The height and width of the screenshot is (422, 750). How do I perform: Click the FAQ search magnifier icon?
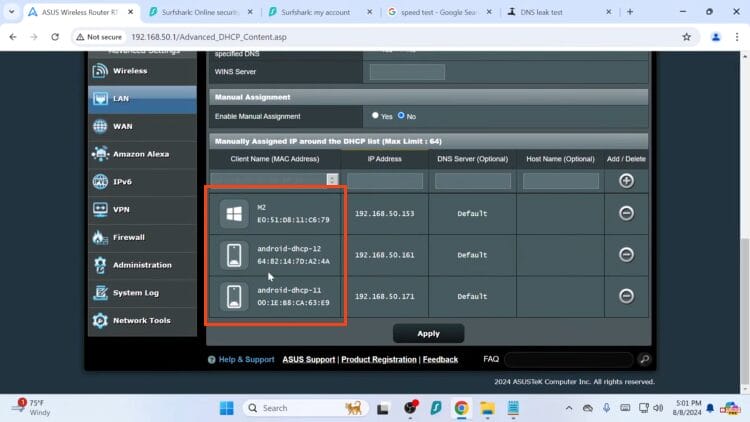644,359
